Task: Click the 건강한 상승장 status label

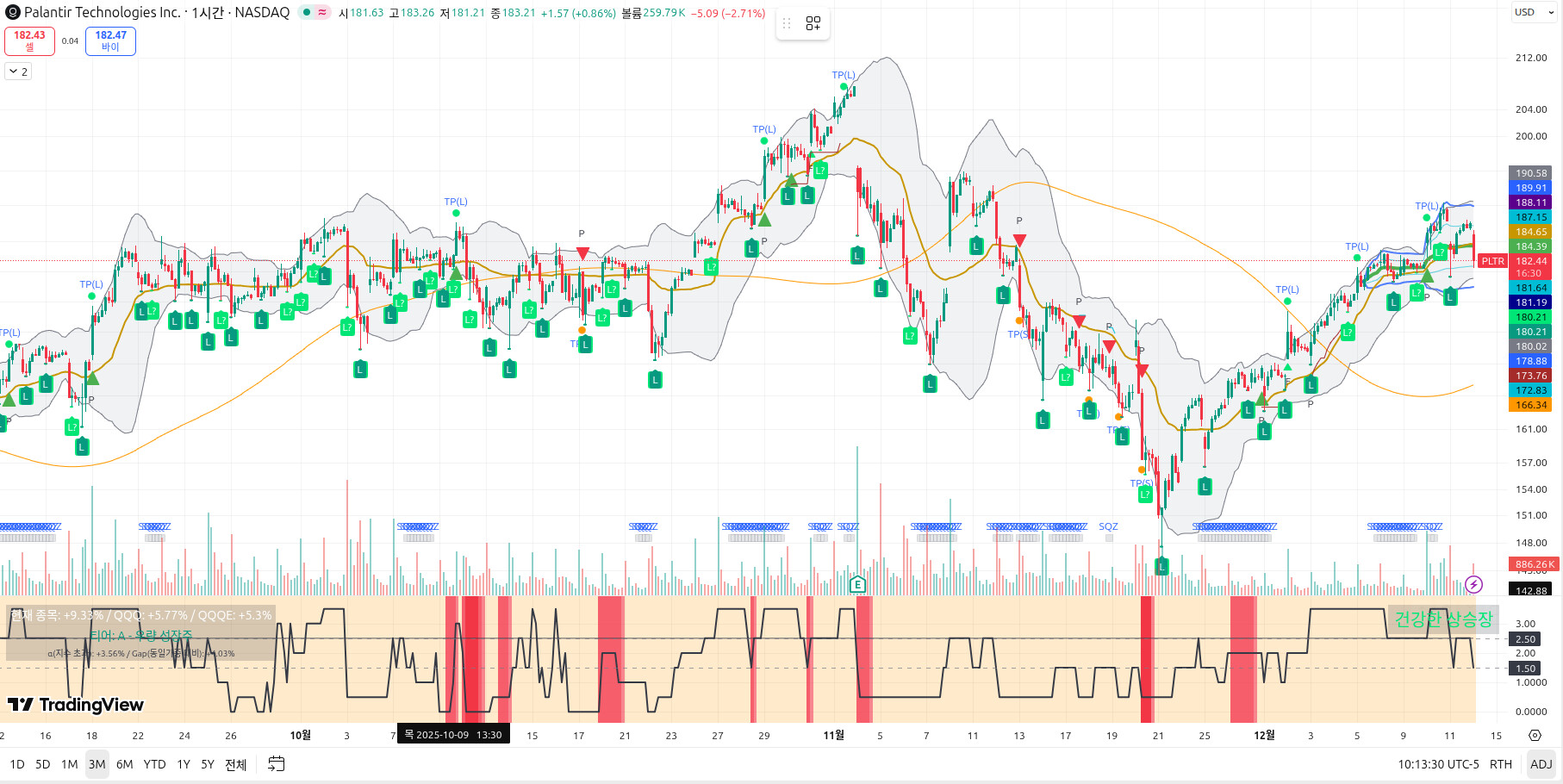Action: 1443,619
